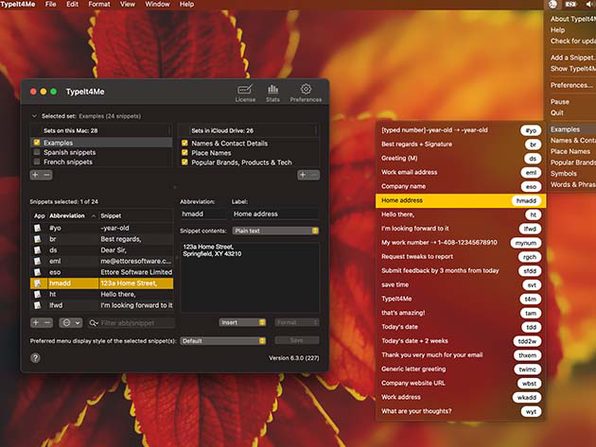Open the Help menu in menu bar
This screenshot has height=447, width=596.
pos(187,4)
